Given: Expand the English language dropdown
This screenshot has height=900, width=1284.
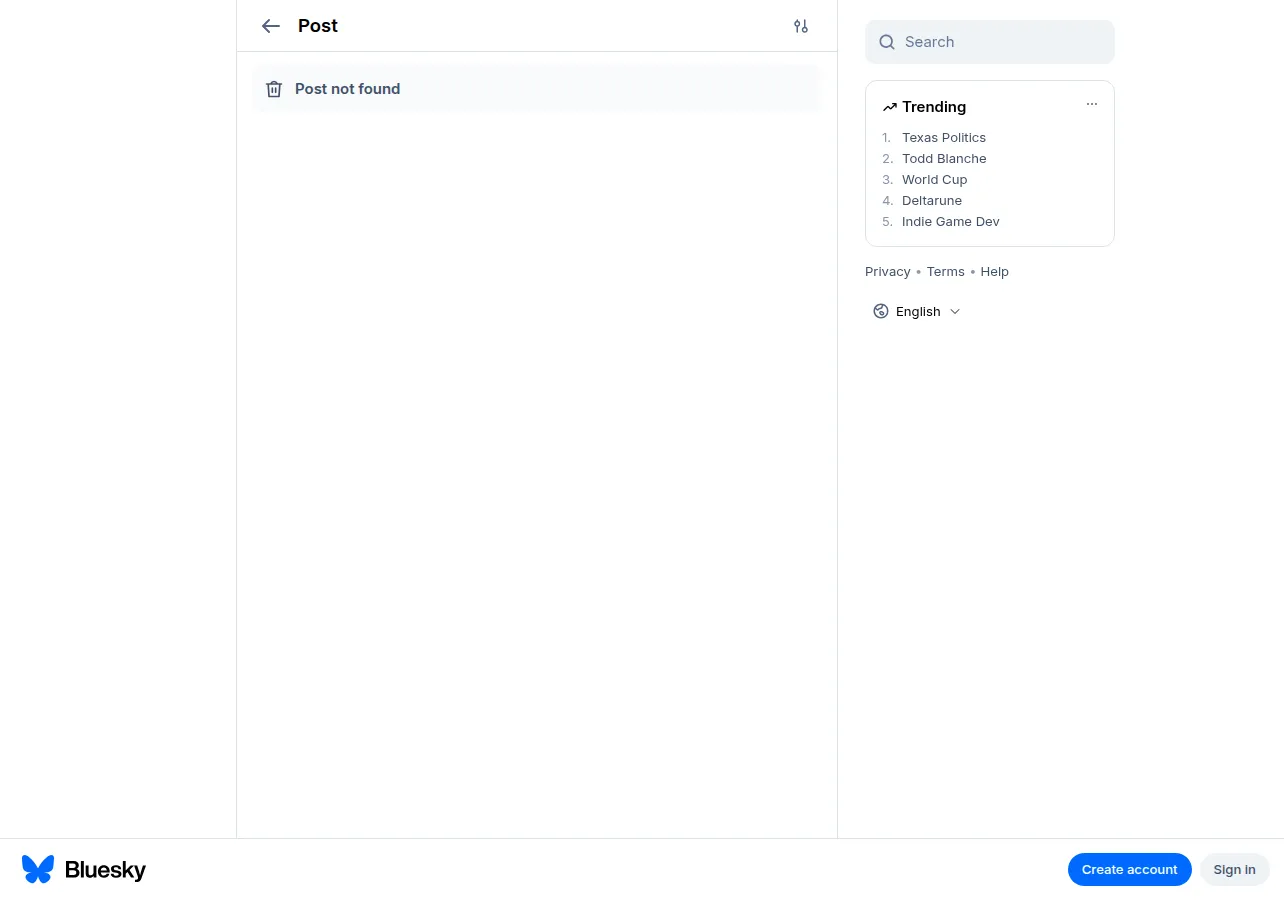Looking at the screenshot, I should 917,311.
